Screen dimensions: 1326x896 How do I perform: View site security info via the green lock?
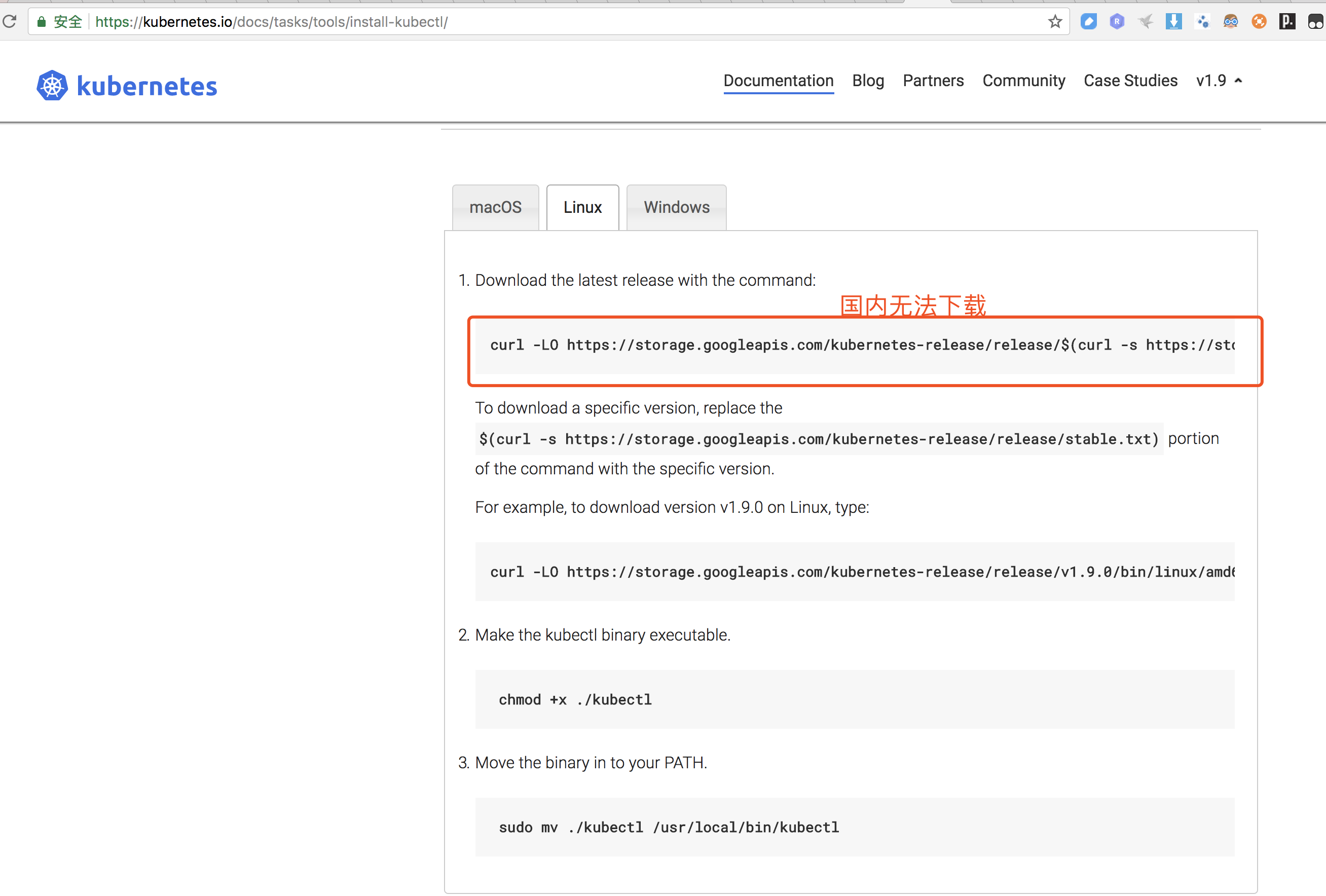tap(41, 22)
